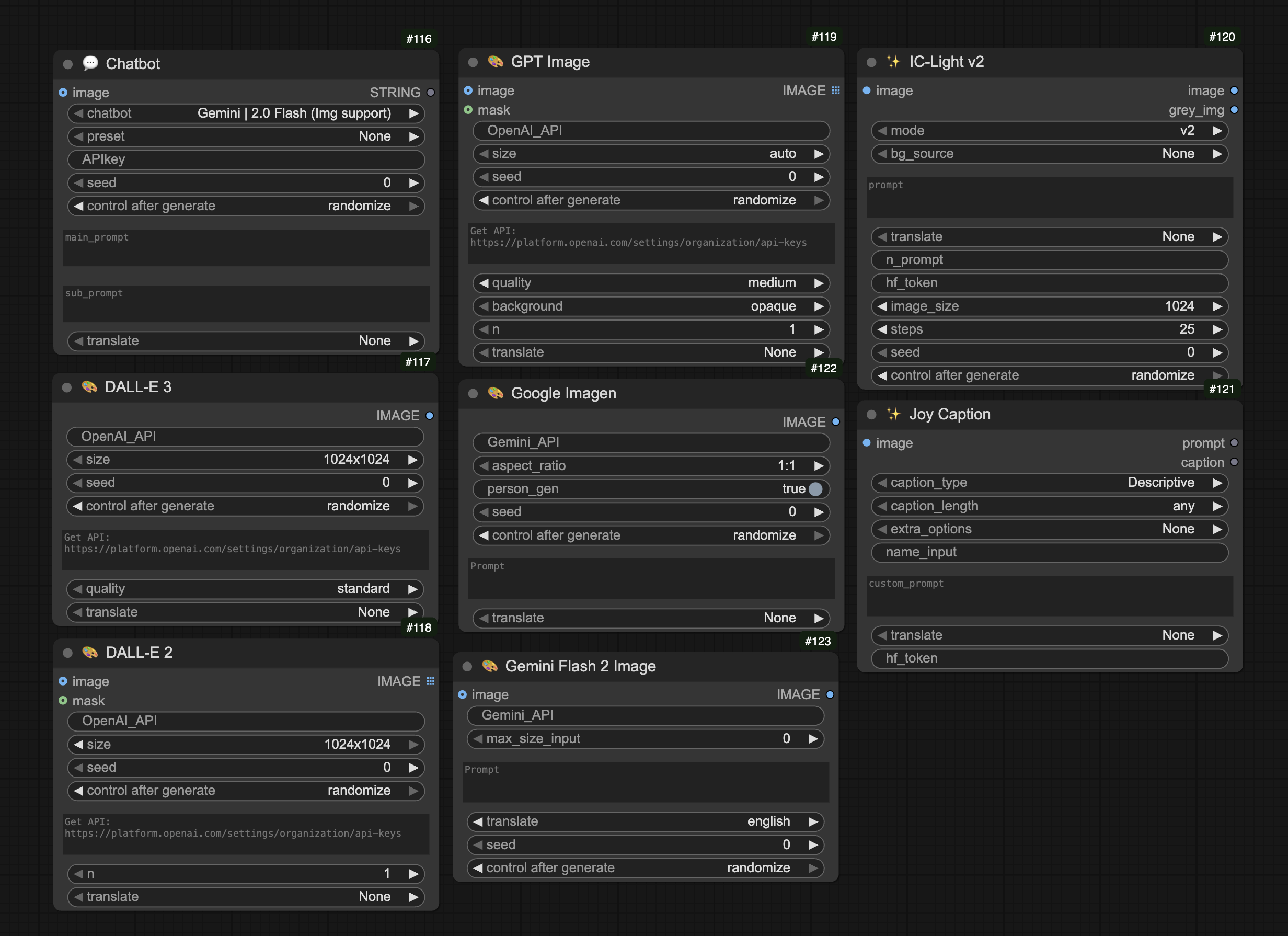The height and width of the screenshot is (936, 1288).
Task: Click the GPT Image palette icon
Action: coord(495,61)
